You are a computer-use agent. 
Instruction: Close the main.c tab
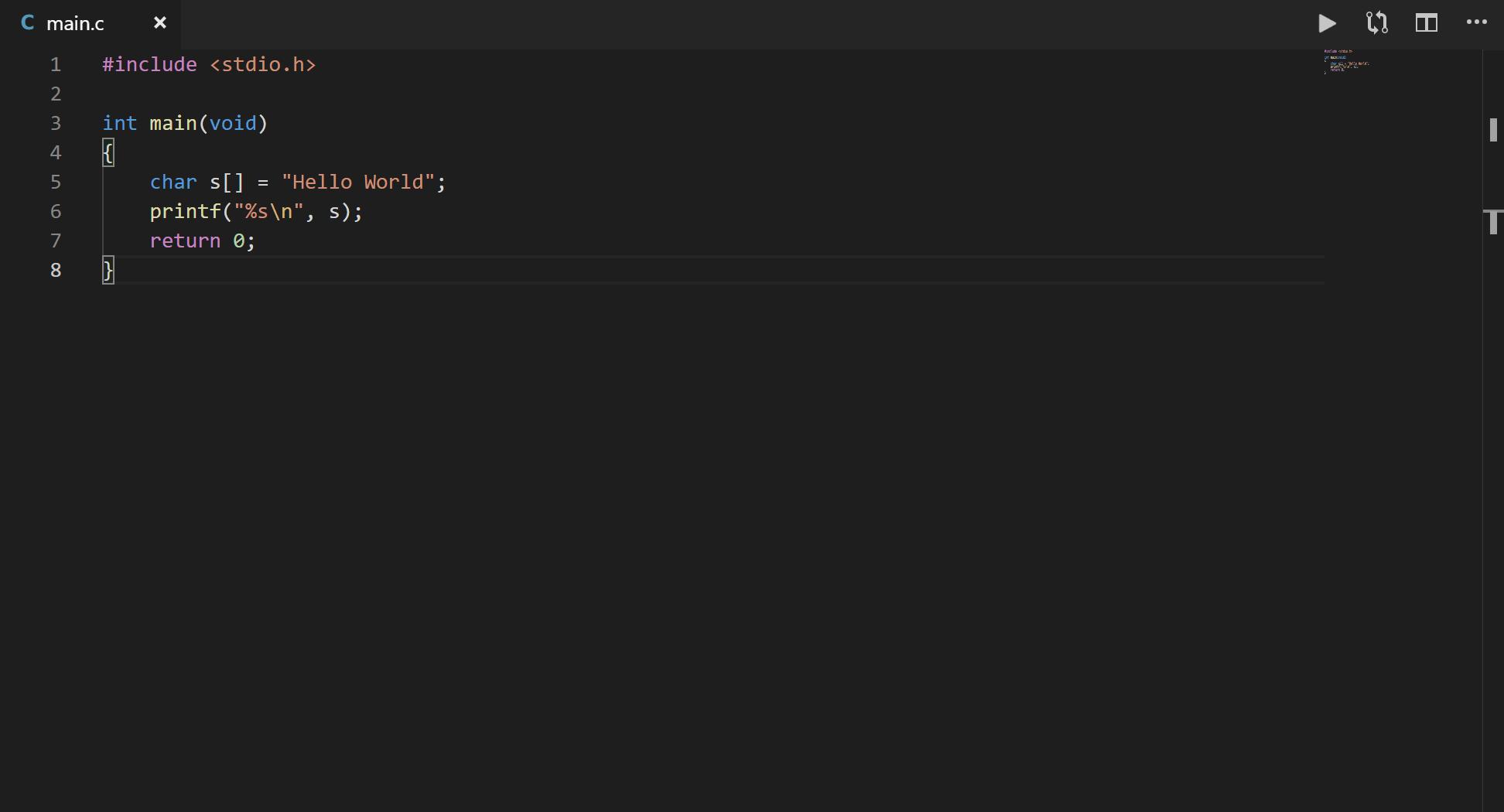click(x=159, y=22)
